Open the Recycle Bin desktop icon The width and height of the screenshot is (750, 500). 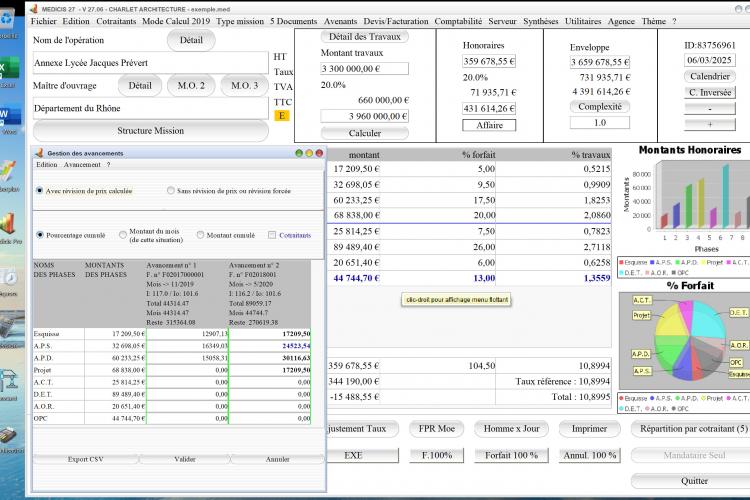coord(7,18)
